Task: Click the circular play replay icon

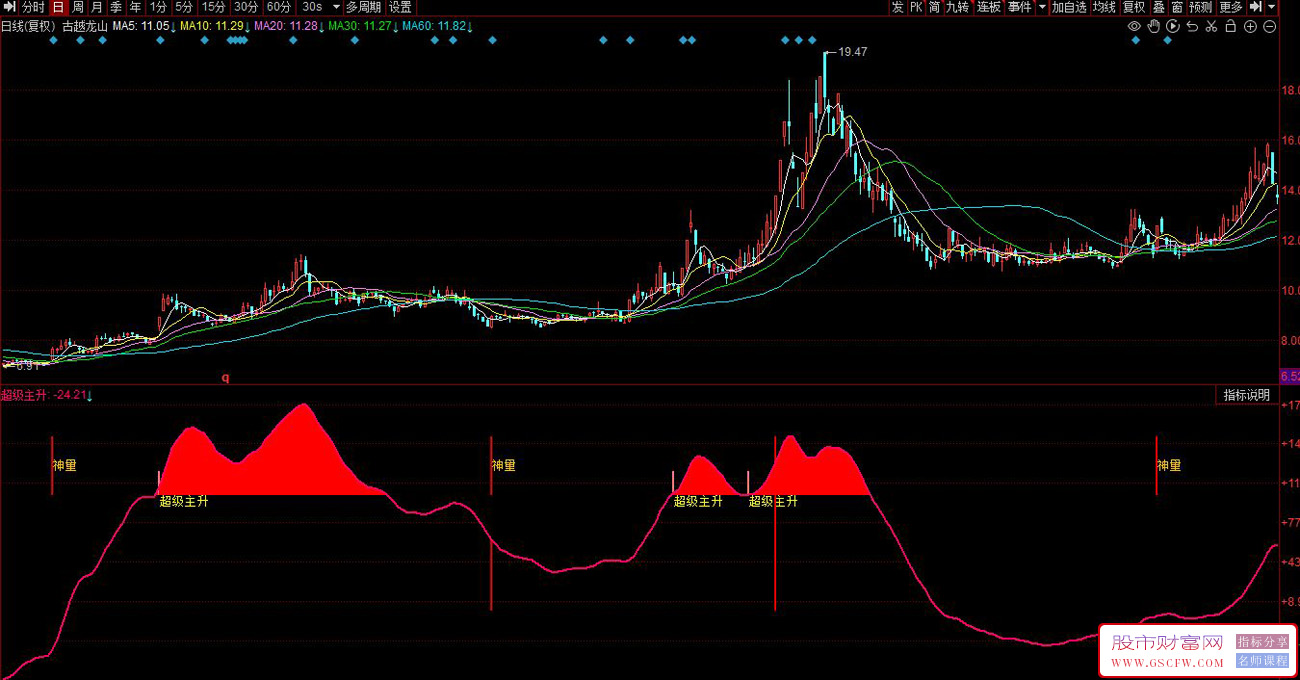Action: (1173, 26)
